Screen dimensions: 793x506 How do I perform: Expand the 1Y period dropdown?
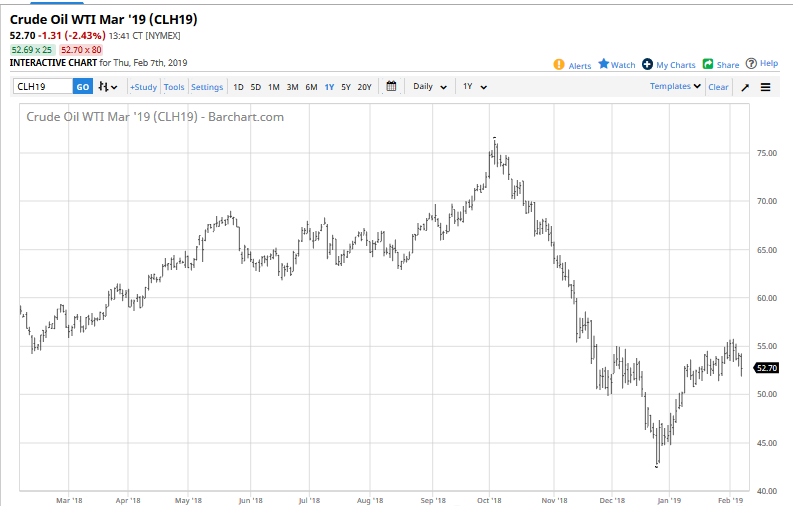474,87
